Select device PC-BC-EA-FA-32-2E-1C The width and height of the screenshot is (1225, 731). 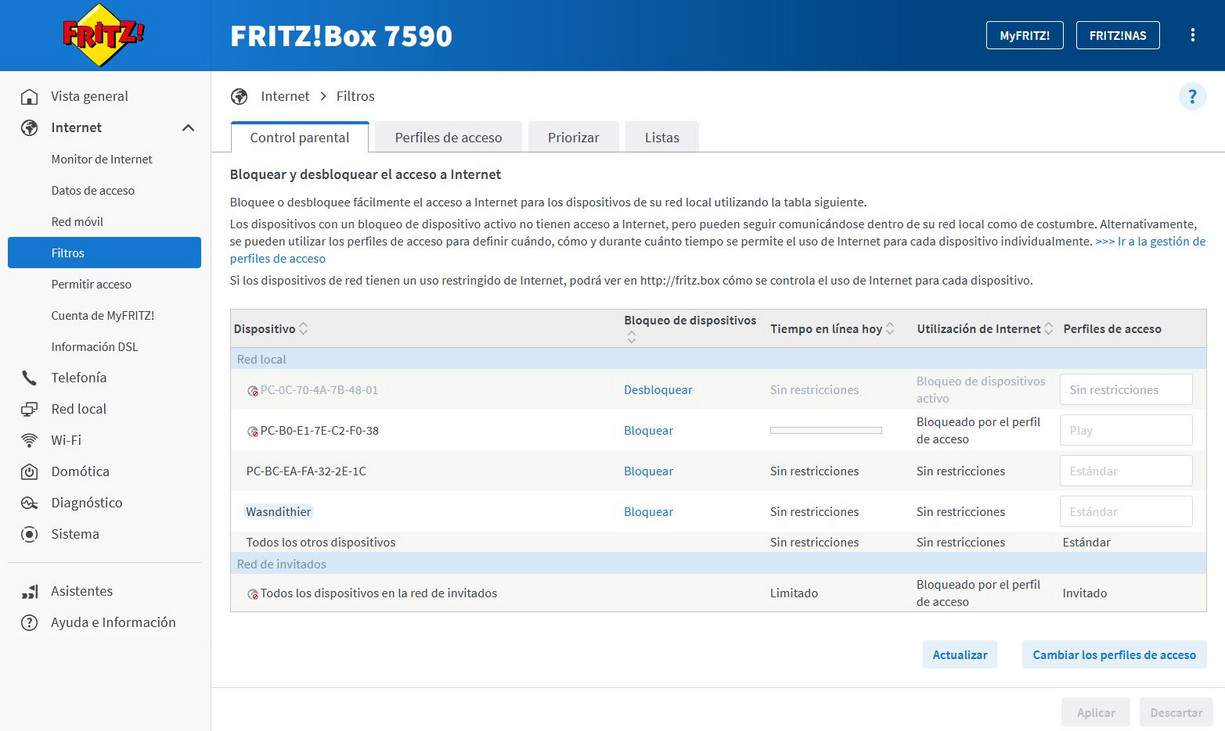306,471
